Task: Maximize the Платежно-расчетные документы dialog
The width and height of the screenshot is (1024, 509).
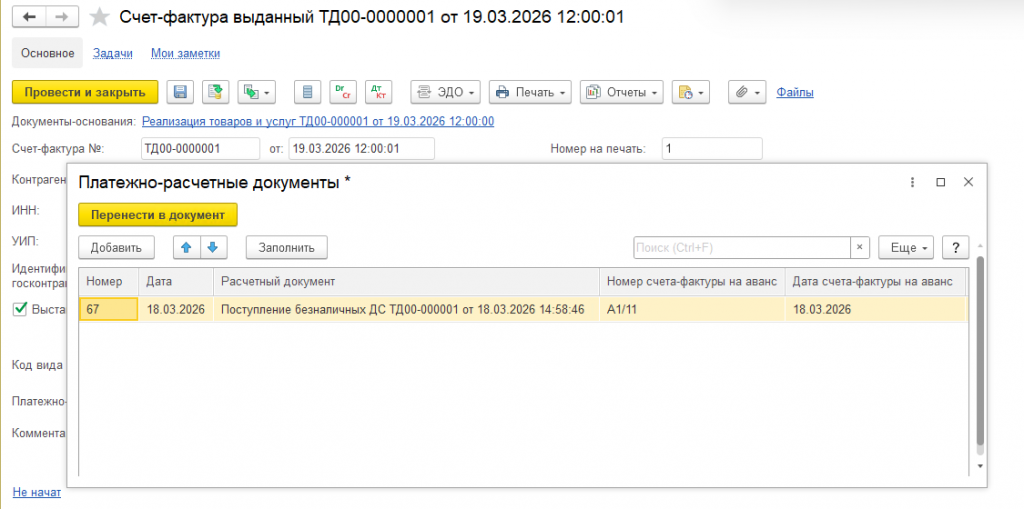Action: point(940,182)
